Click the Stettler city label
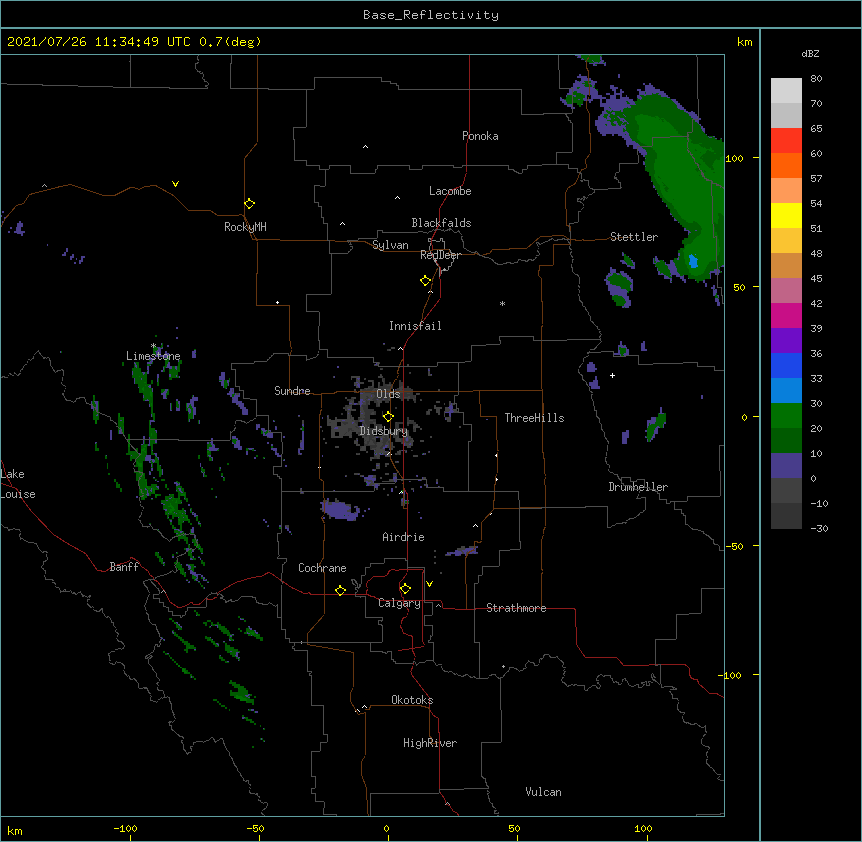The width and height of the screenshot is (862, 842). point(634,237)
